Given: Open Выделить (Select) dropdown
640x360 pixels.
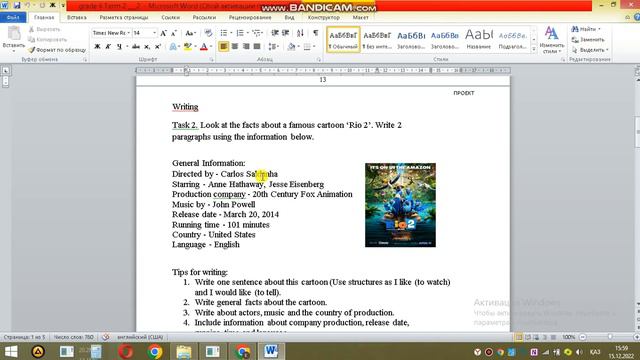Looking at the screenshot, I should (590, 50).
